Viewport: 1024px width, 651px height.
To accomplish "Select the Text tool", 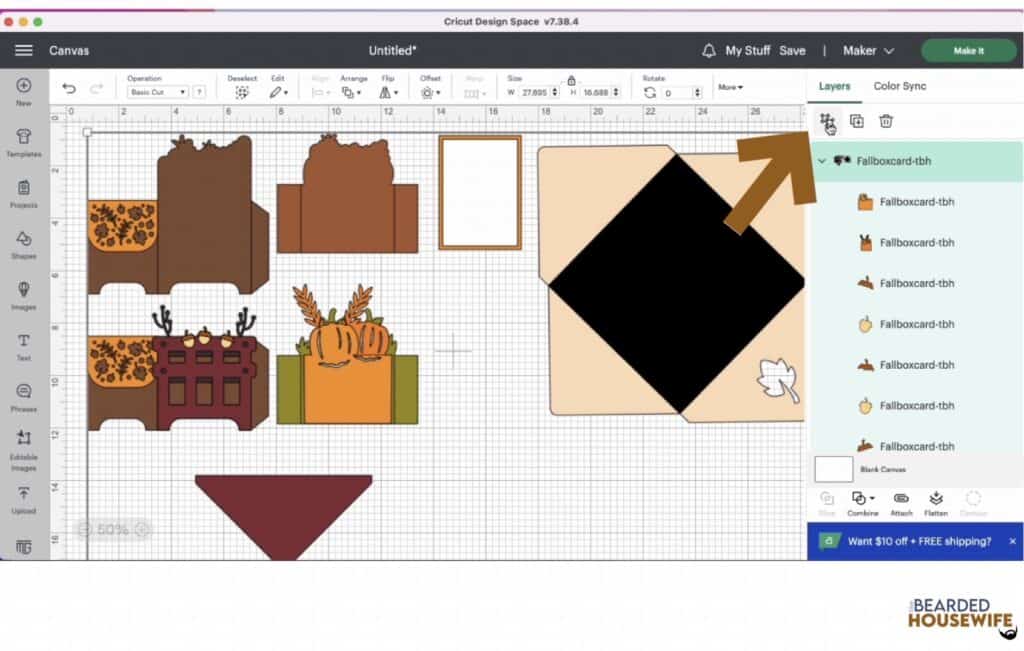I will tap(23, 345).
